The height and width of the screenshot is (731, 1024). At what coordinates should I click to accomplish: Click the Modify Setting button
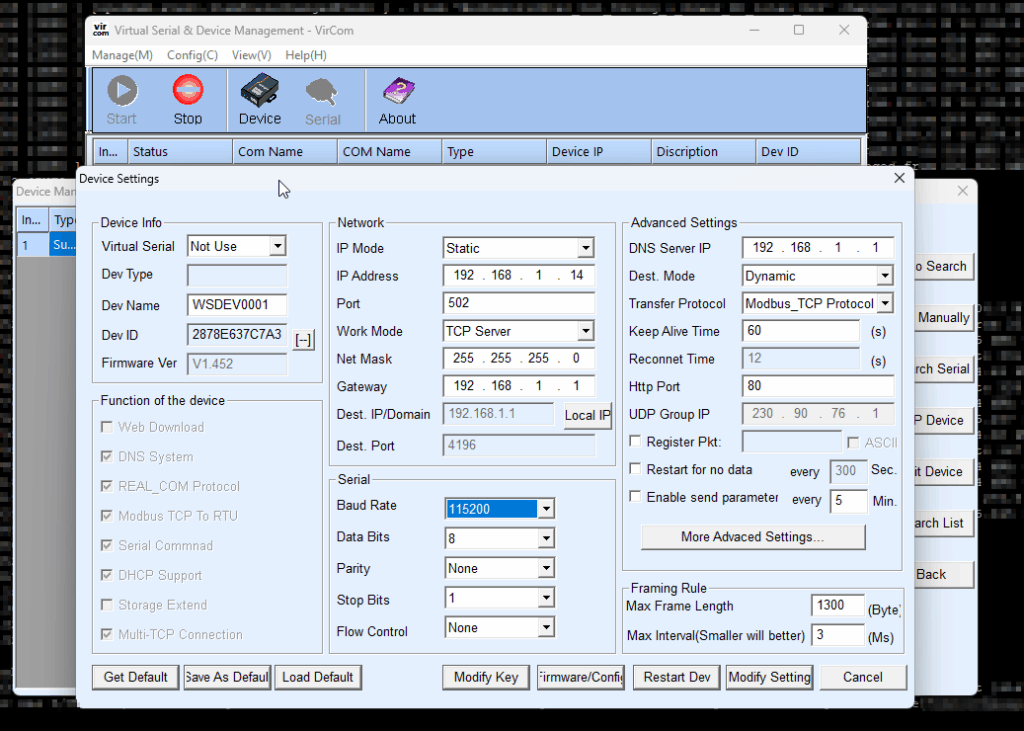770,677
